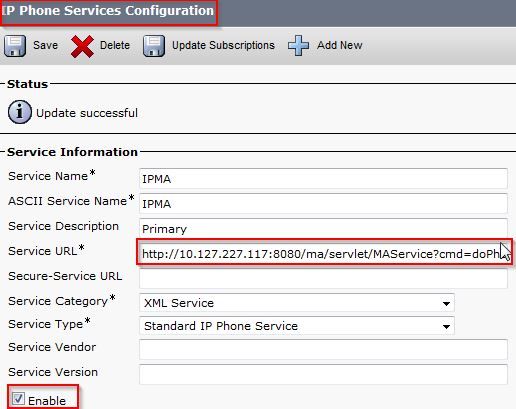Click the blue plus Add New icon
Viewport: 516px width, 409px height.
(298, 45)
